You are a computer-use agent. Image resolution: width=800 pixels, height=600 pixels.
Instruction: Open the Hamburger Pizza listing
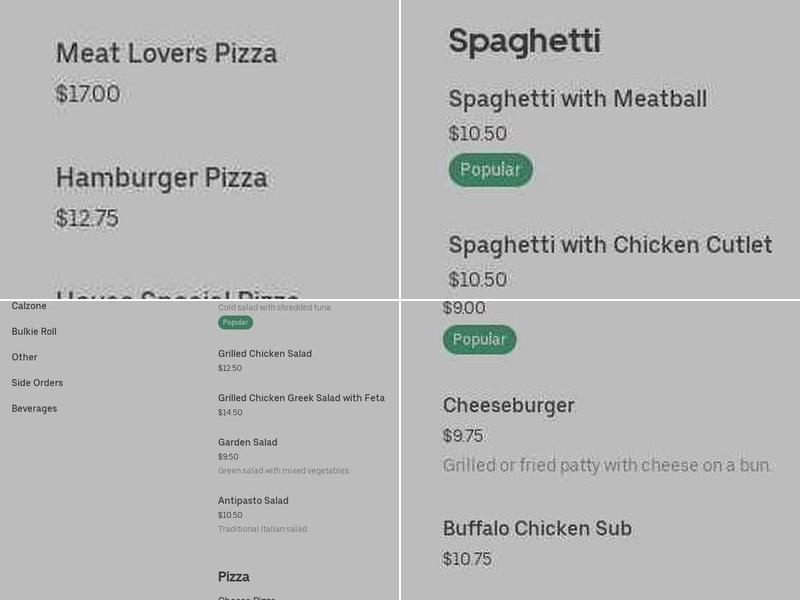(163, 178)
